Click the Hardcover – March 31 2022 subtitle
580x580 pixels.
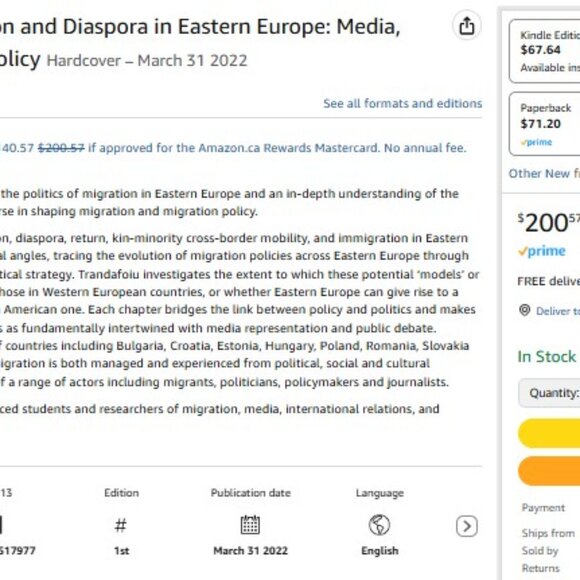[146, 61]
